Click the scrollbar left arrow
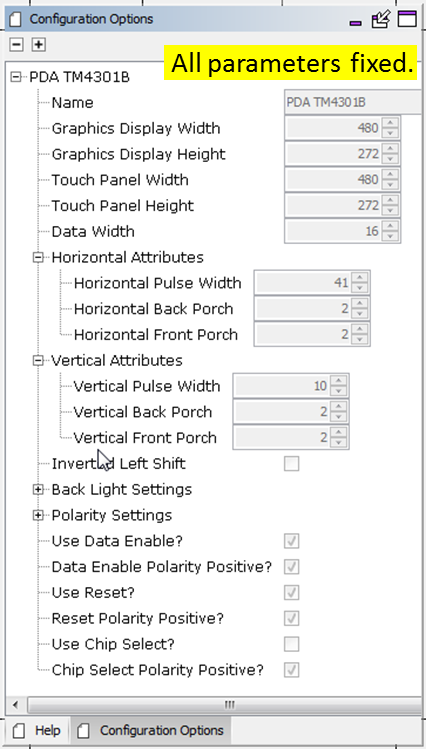Screen dimensions: 432x749 [x=15, y=705]
